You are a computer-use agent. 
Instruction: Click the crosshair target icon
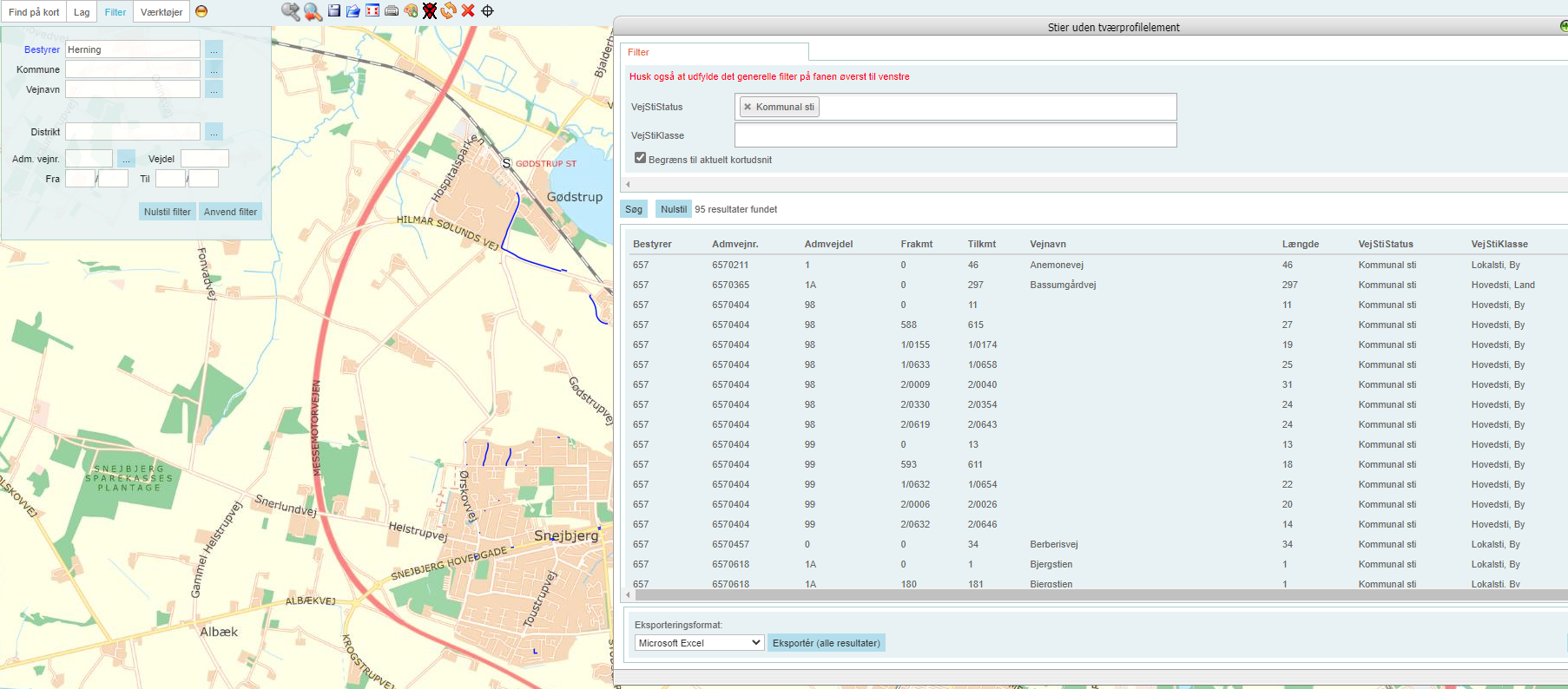(x=487, y=11)
